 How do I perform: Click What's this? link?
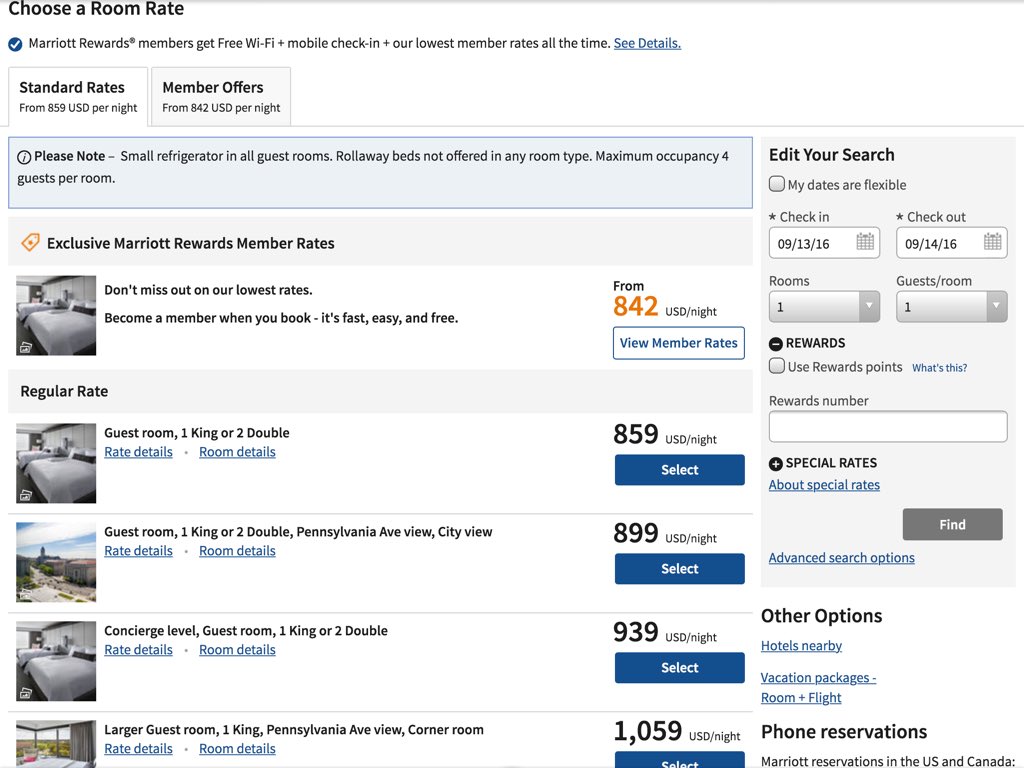point(939,368)
